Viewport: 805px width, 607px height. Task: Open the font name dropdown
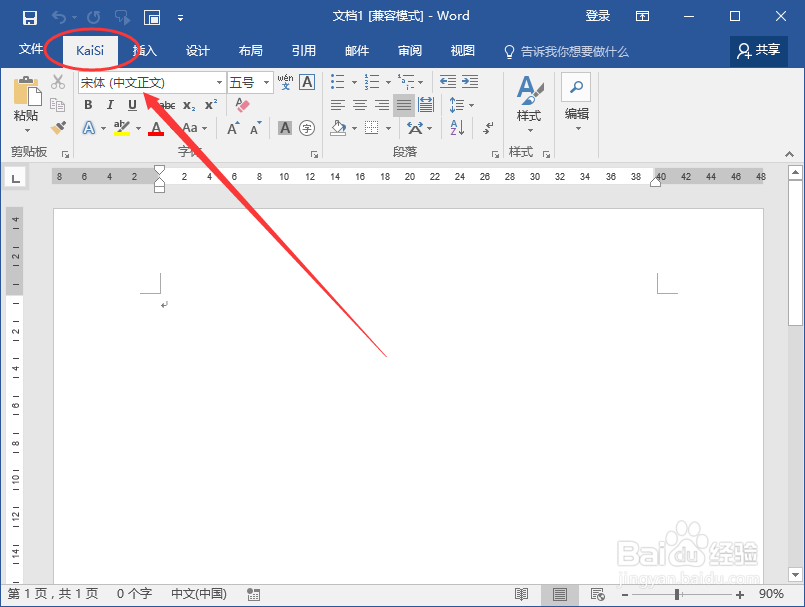click(219, 82)
